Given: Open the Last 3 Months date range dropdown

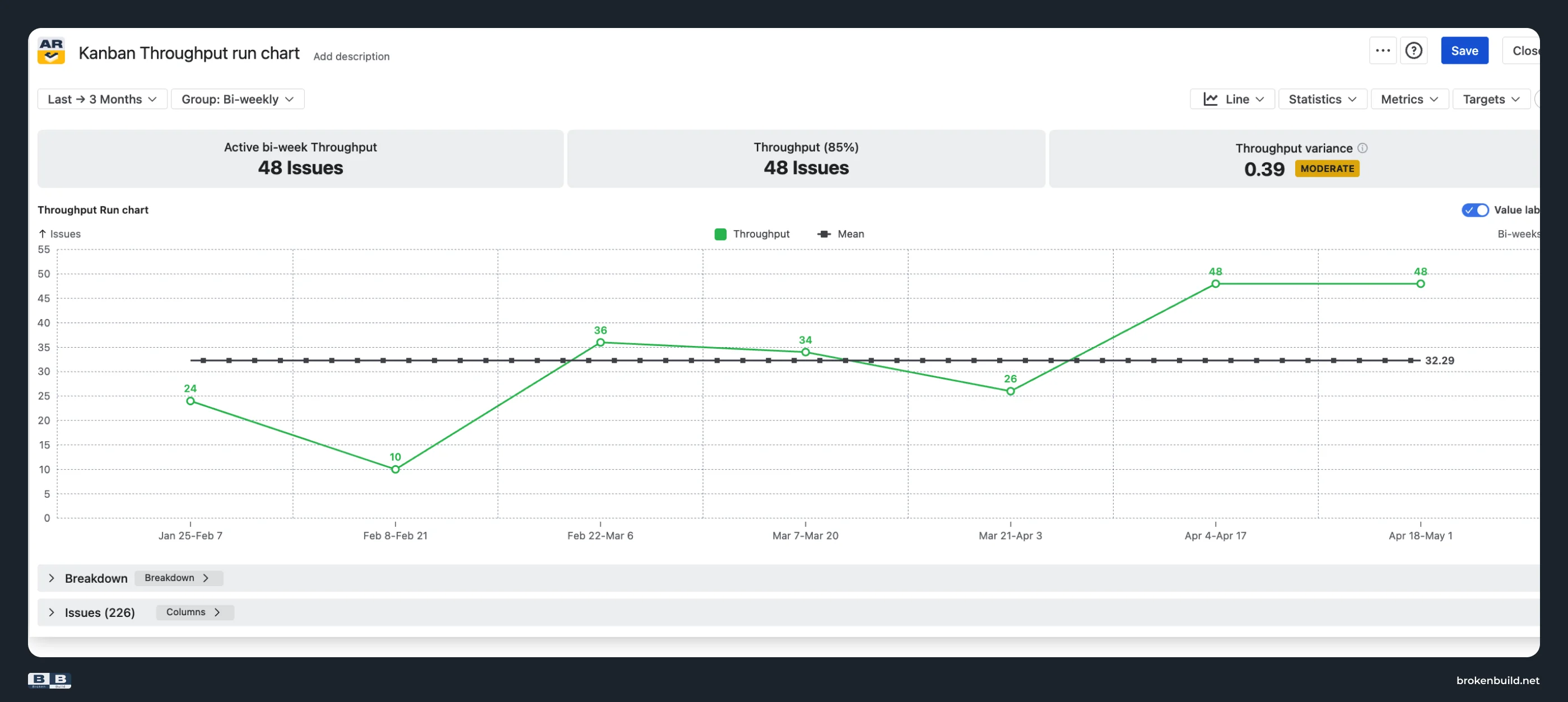Looking at the screenshot, I should [103, 99].
